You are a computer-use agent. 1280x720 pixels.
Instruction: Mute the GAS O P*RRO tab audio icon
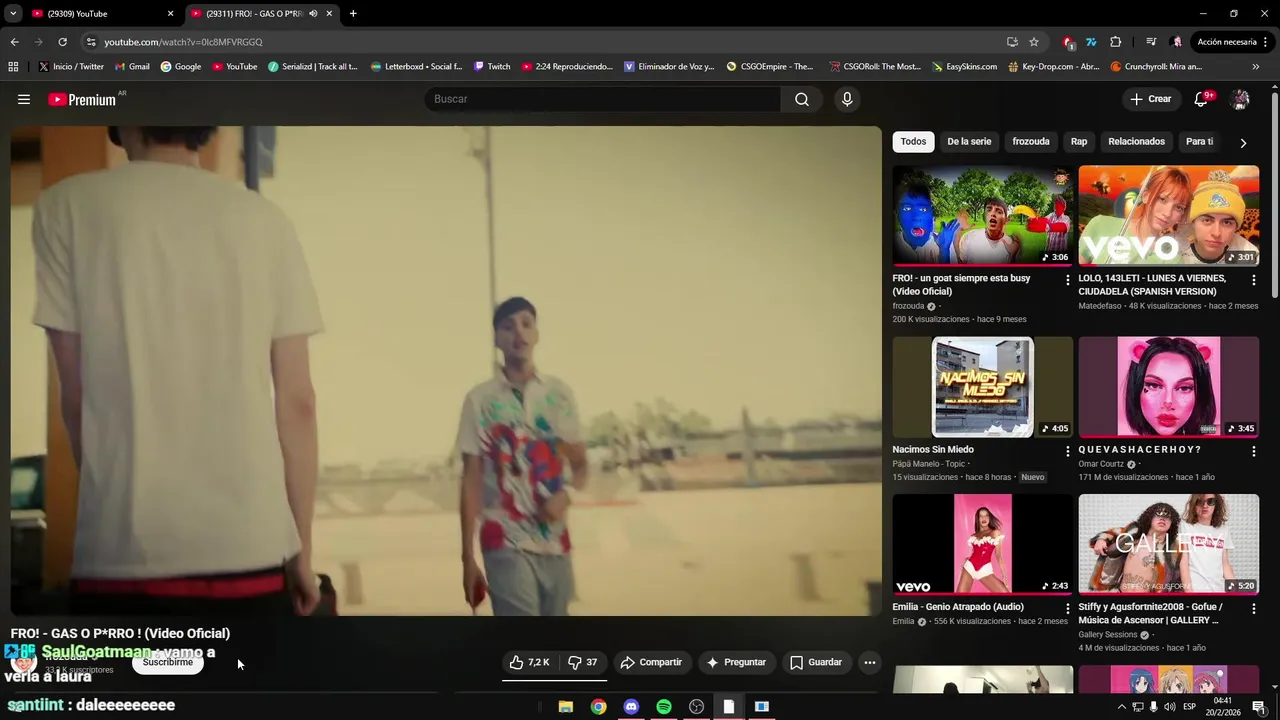[313, 14]
